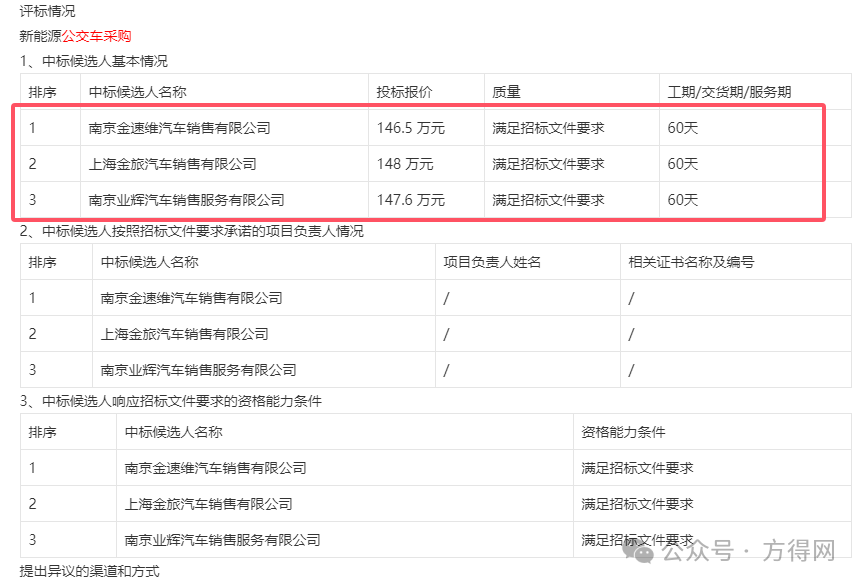The image size is (863, 585).
Task: Click "排序" header in the basic-info table
Action: [42, 92]
